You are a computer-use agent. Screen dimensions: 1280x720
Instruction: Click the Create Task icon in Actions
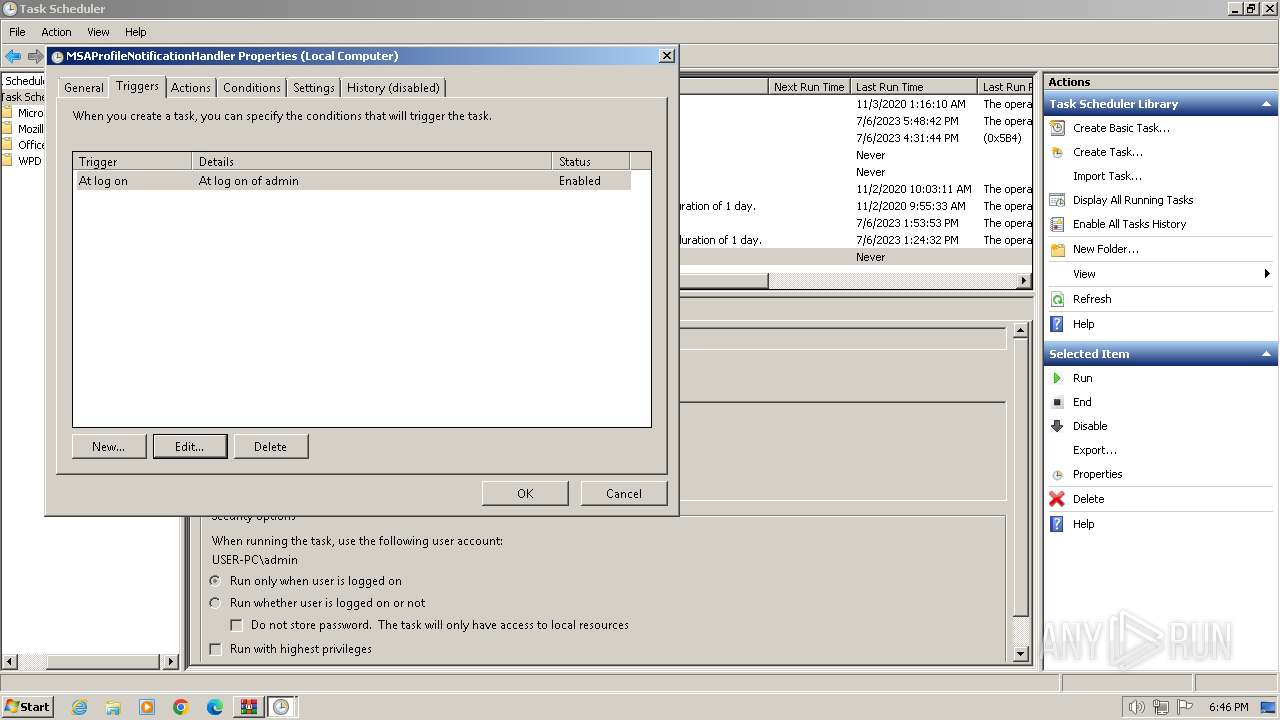[1057, 152]
